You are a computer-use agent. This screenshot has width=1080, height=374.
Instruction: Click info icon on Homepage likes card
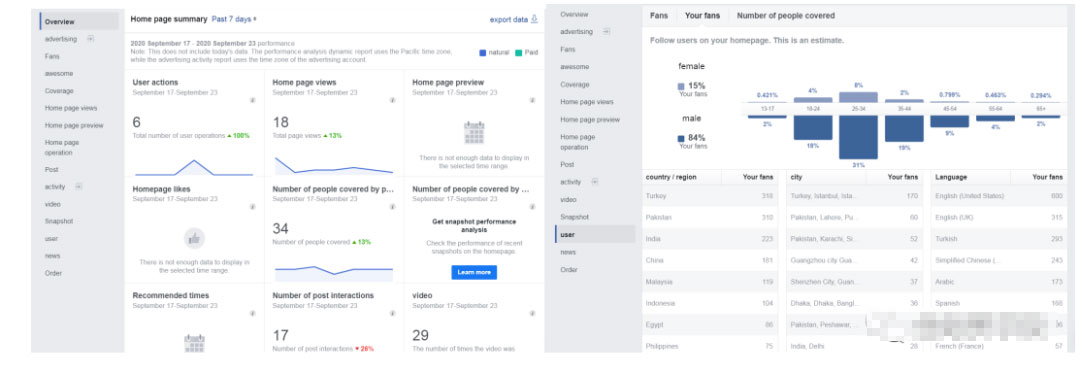pos(252,207)
